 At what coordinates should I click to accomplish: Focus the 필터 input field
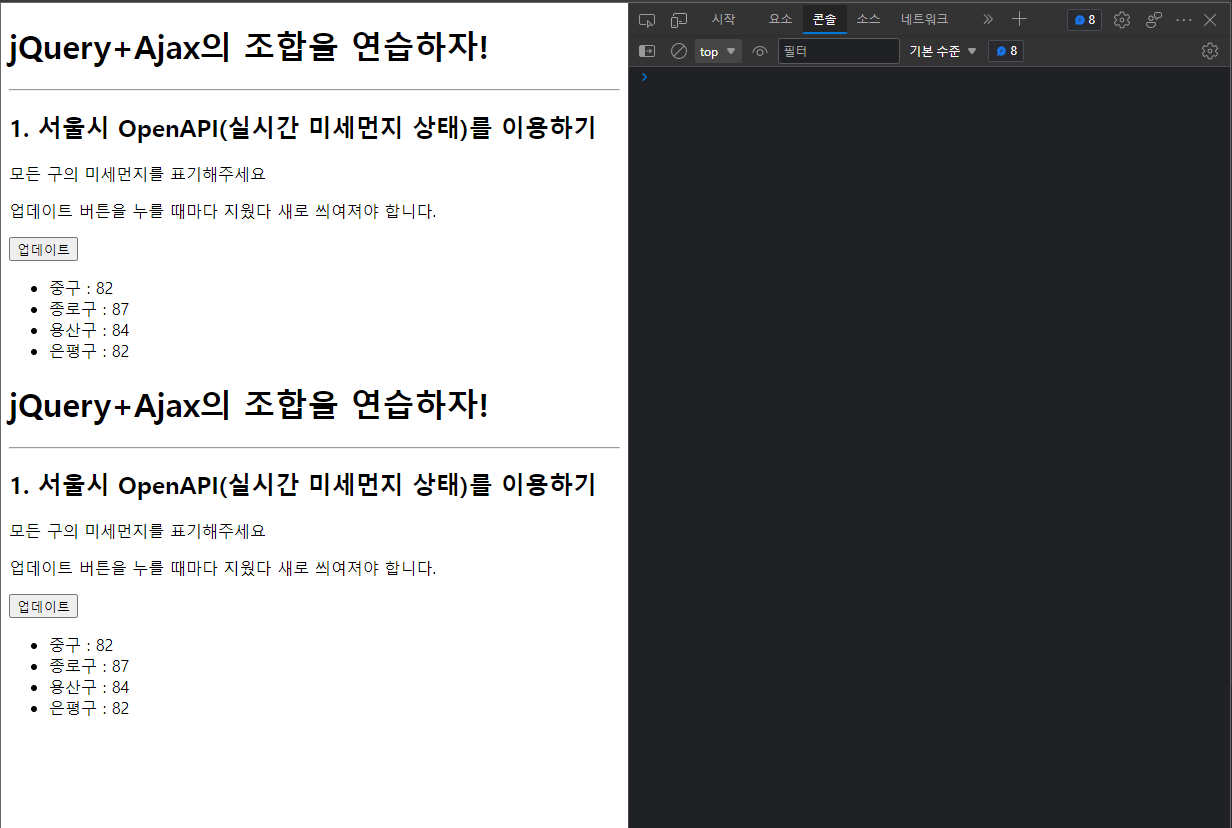pos(839,51)
